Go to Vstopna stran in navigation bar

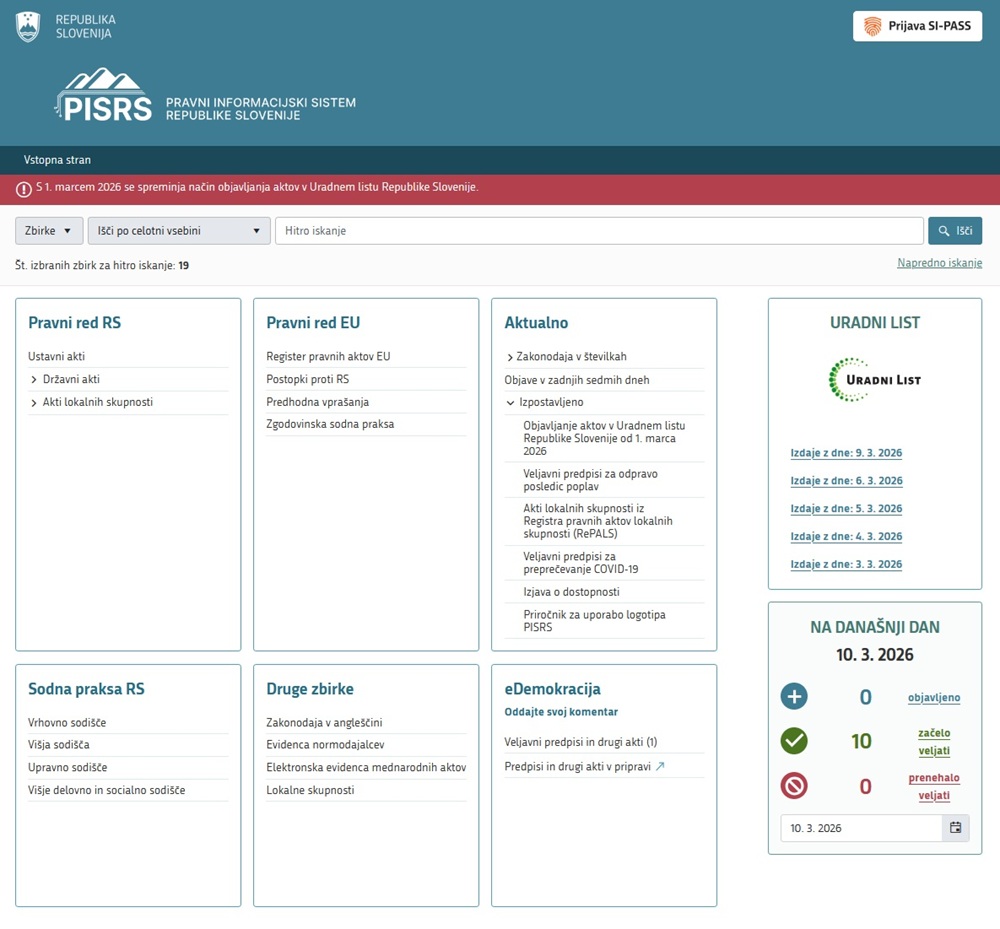click(57, 160)
